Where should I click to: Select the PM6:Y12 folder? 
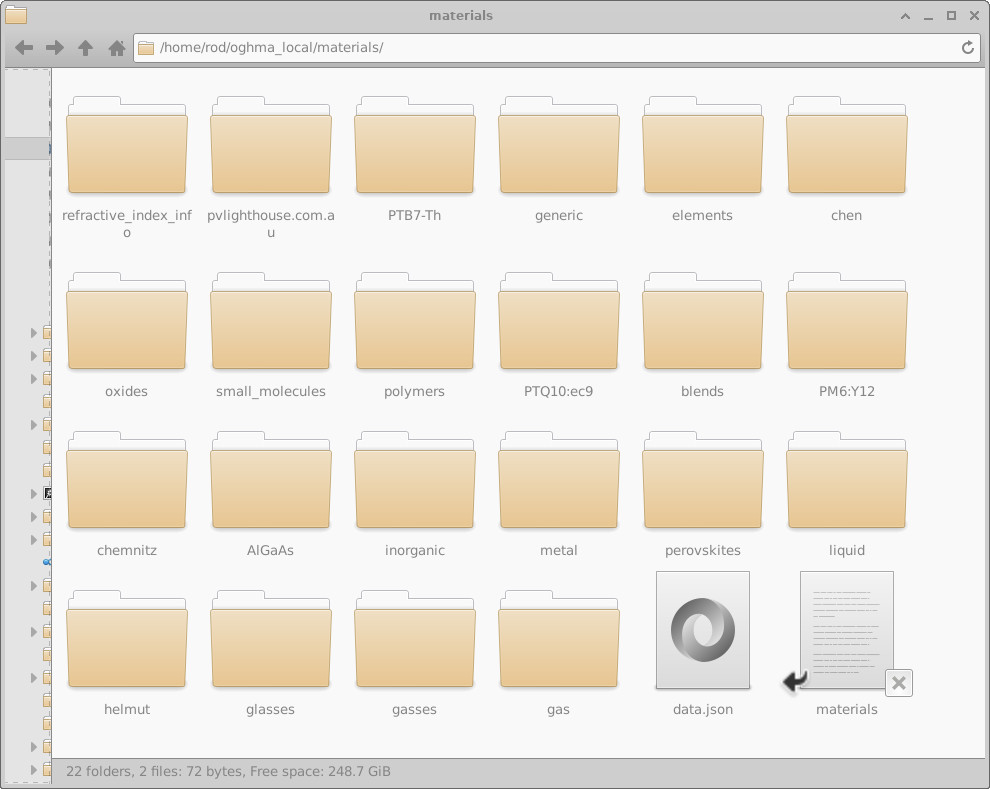tap(846, 320)
